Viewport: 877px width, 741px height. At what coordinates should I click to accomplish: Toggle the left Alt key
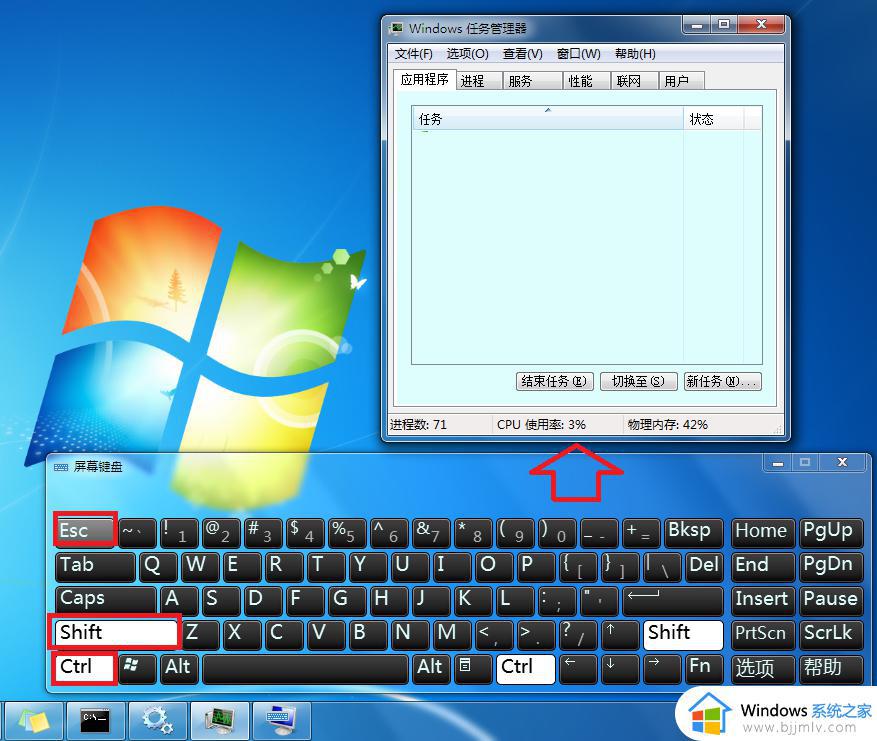(179, 669)
